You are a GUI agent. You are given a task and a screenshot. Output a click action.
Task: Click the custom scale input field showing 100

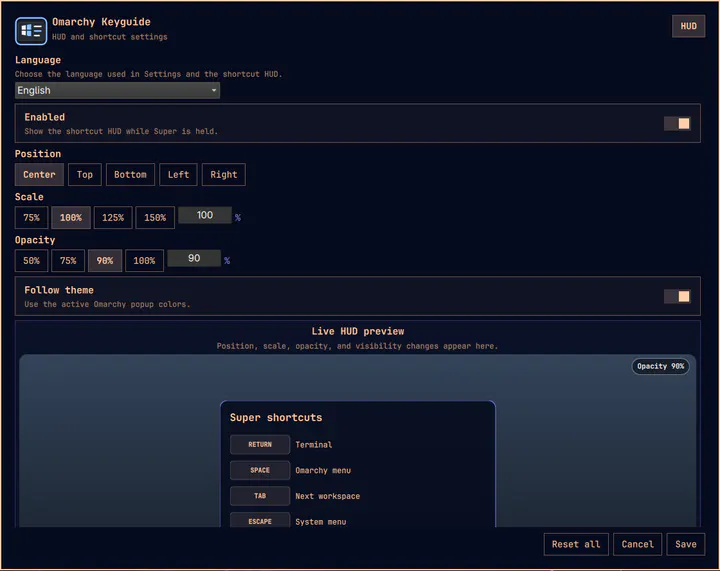[x=205, y=215]
